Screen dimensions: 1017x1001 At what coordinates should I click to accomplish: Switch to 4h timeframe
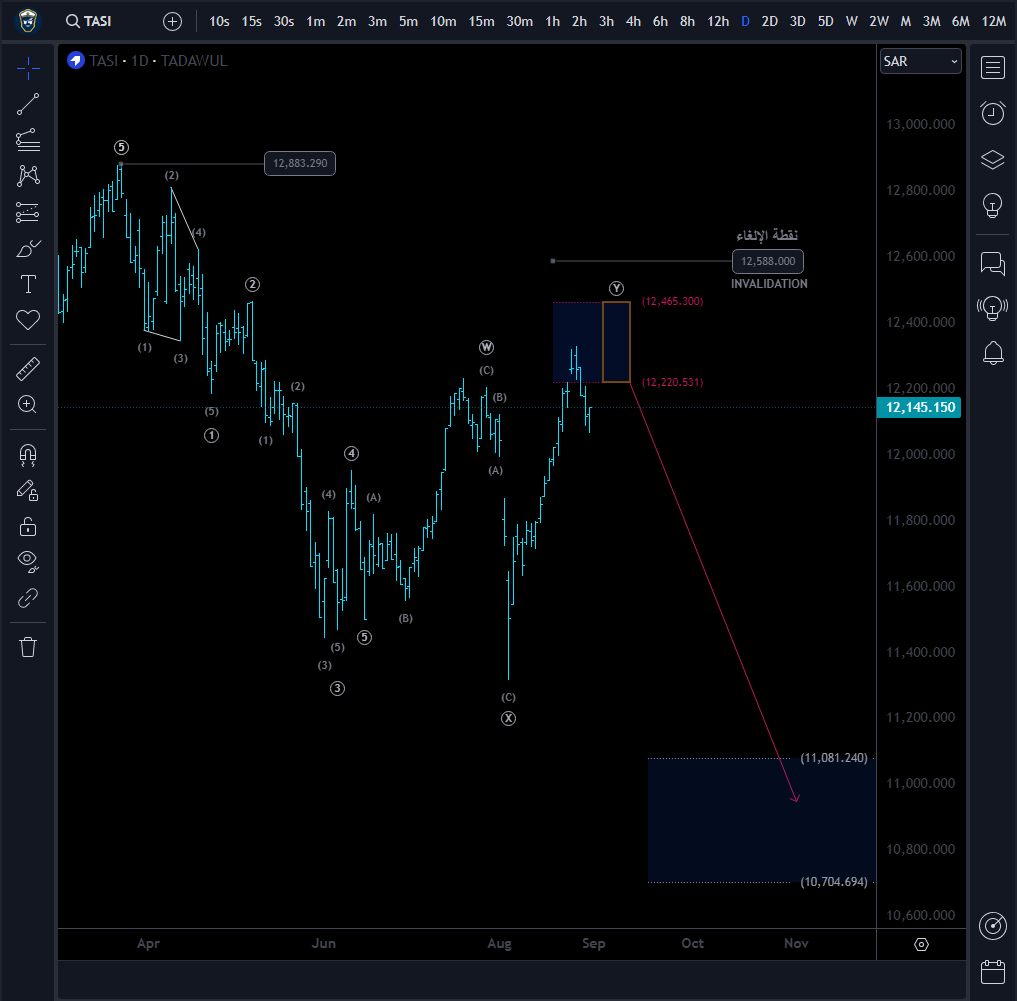(x=633, y=21)
